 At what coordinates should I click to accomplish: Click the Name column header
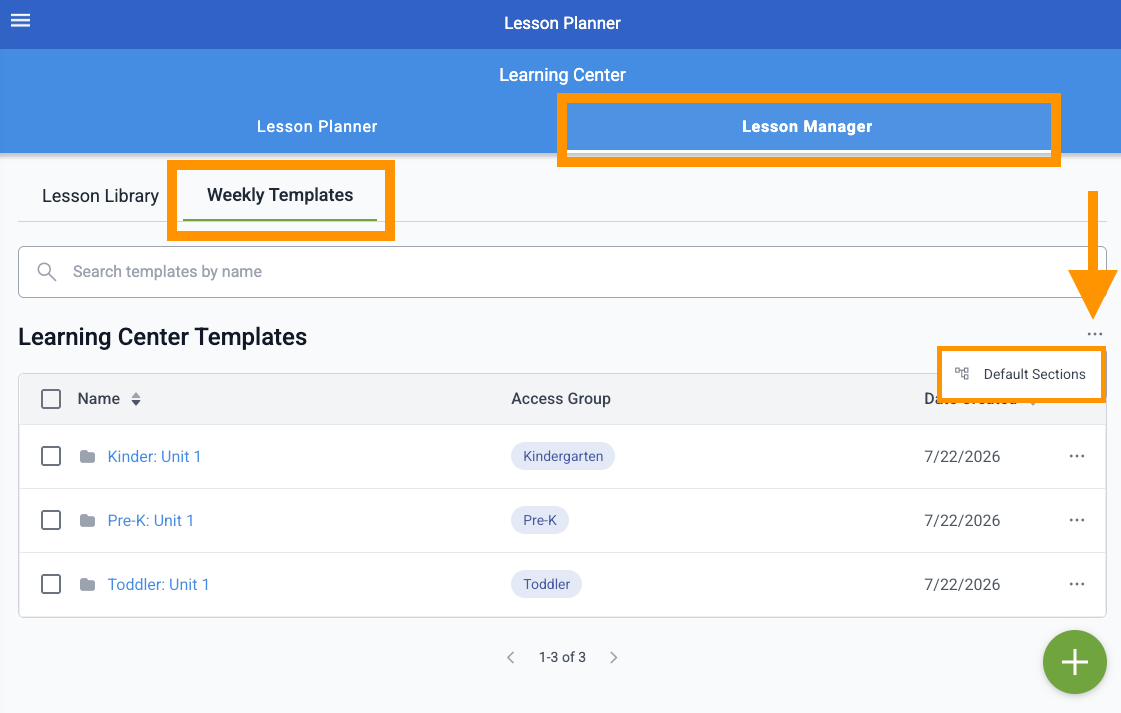point(99,399)
